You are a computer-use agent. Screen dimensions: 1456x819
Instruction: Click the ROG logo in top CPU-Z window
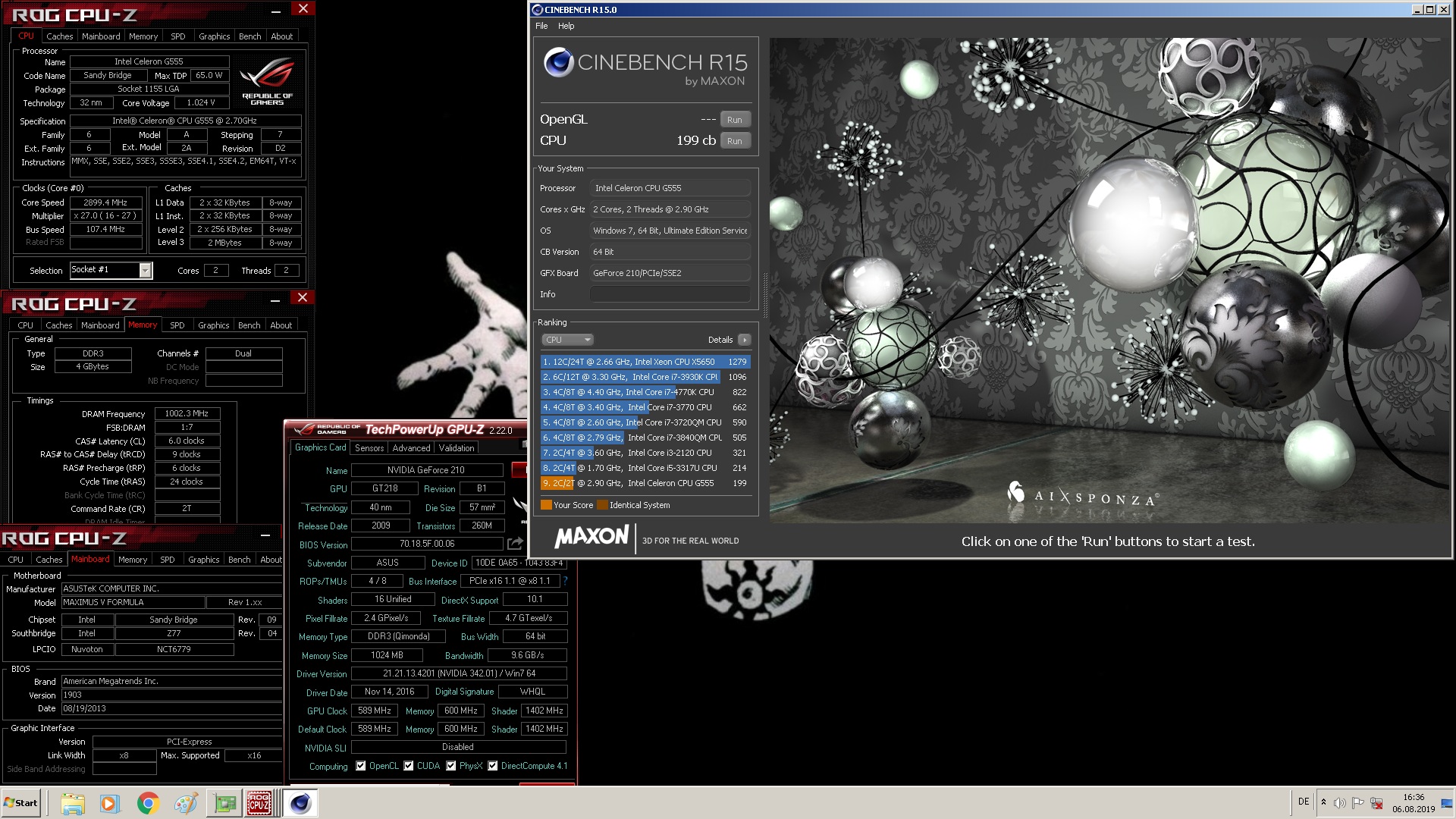click(x=267, y=81)
